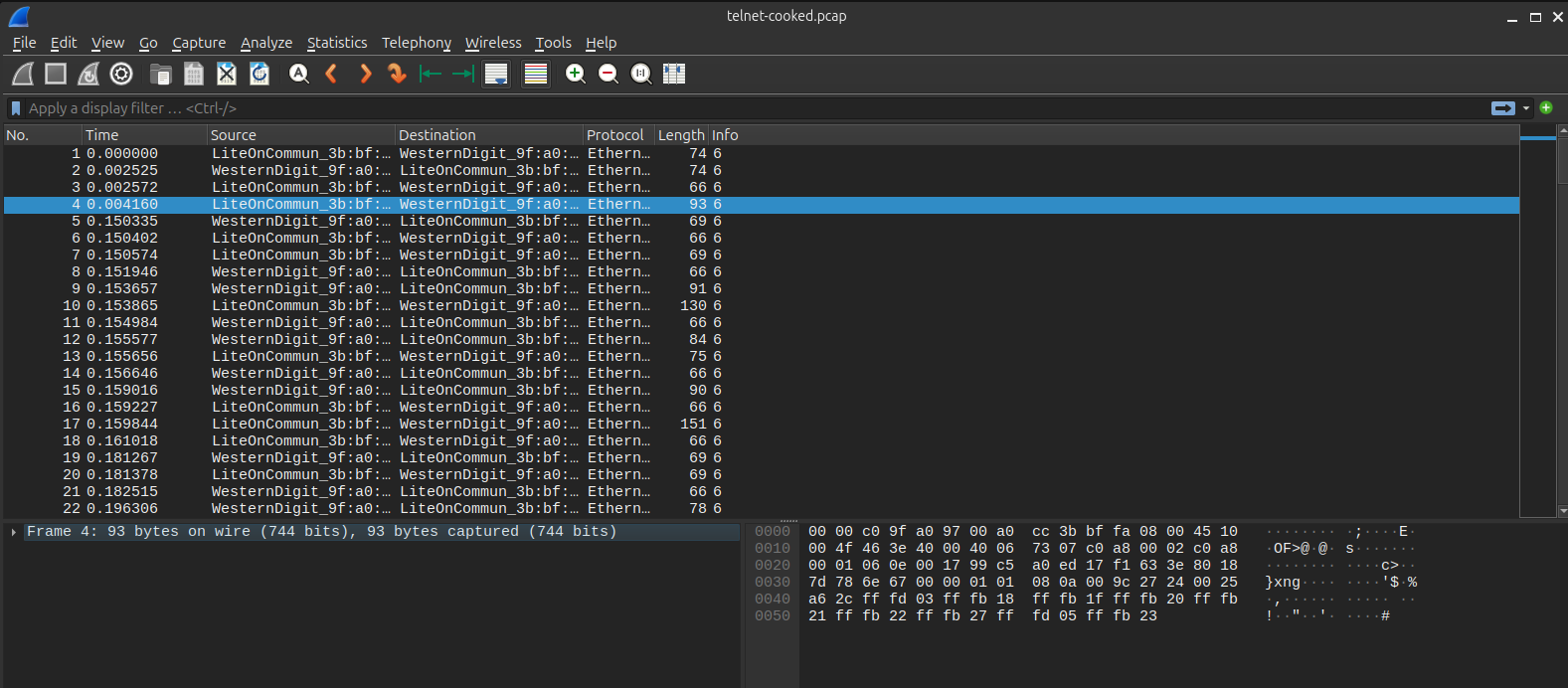1568x688 pixels.
Task: Click the Find a packet magnifier icon
Action: point(298,74)
